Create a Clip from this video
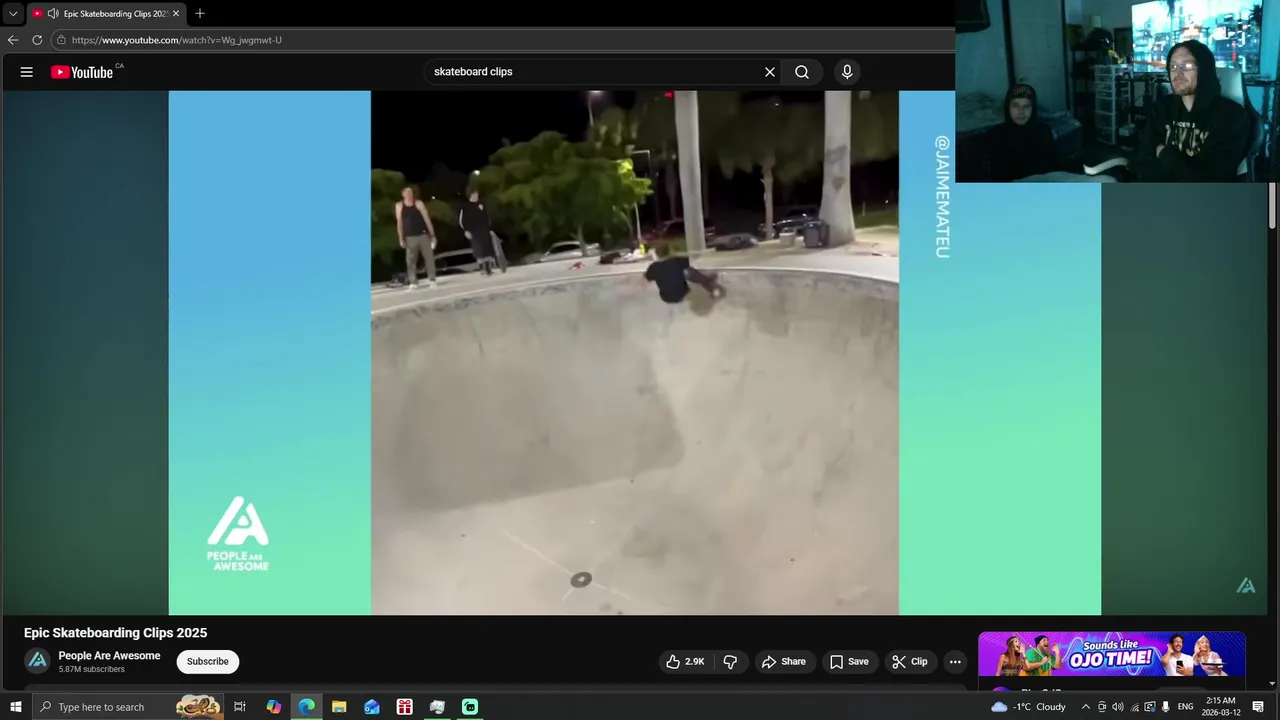The height and width of the screenshot is (720, 1280). (910, 661)
